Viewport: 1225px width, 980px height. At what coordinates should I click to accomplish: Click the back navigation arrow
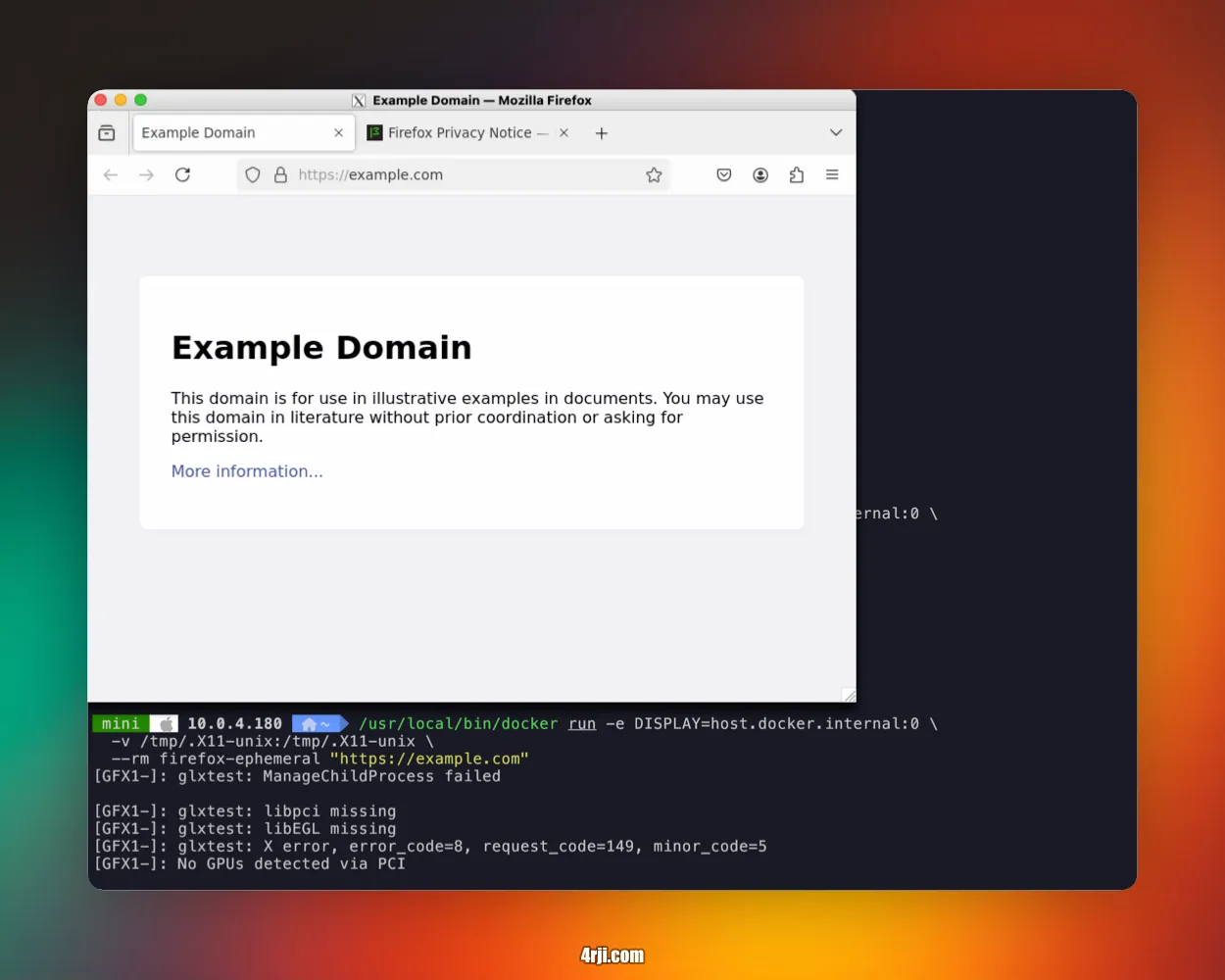click(110, 174)
